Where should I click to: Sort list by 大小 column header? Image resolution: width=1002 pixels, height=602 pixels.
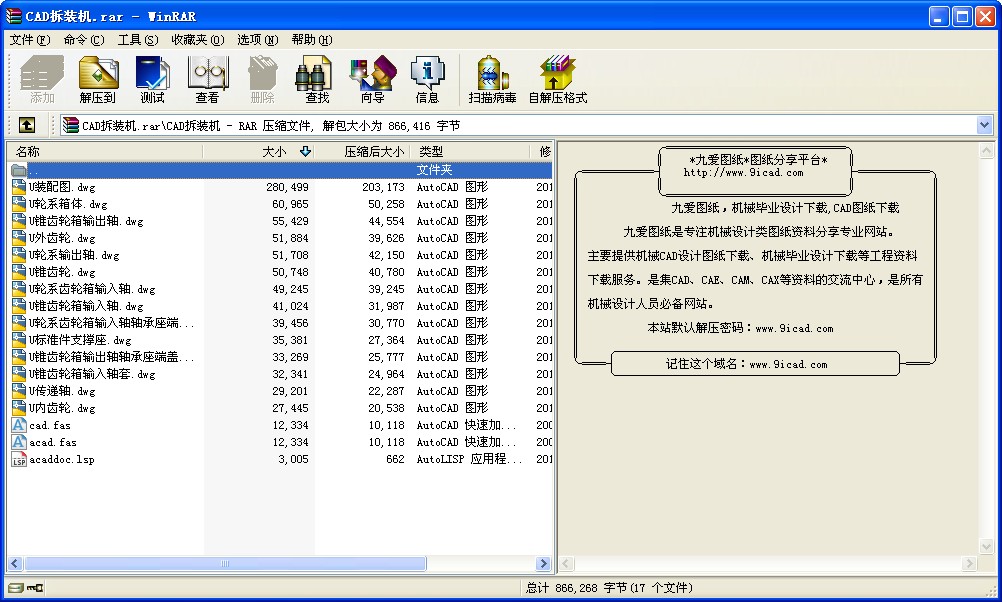273,152
